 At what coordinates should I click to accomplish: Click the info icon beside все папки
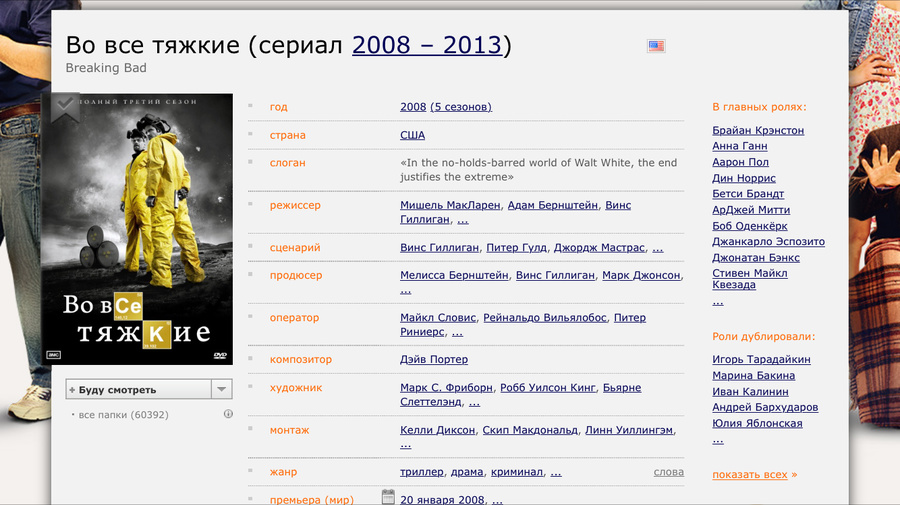(x=228, y=414)
